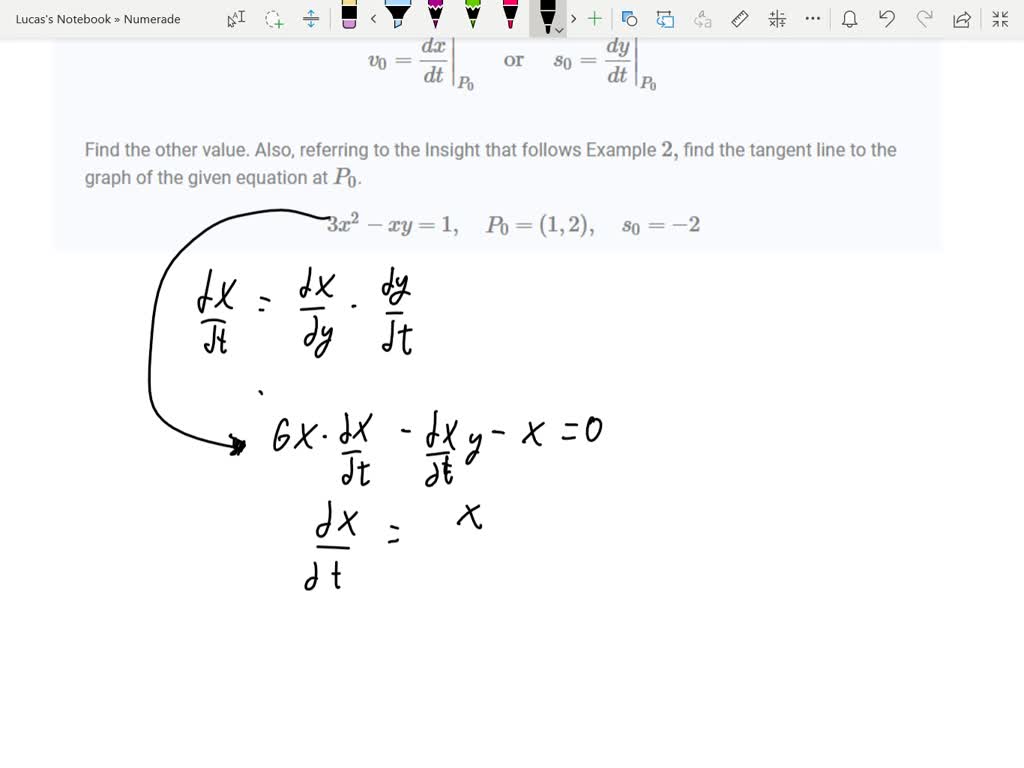Toggle the ink-to-shape conversion tool

[630, 18]
